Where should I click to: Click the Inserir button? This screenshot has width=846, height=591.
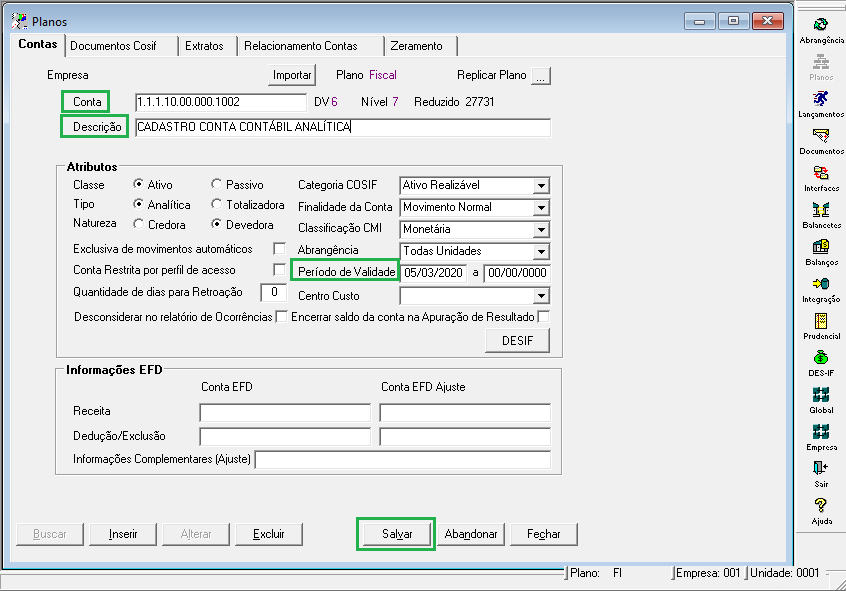click(123, 534)
